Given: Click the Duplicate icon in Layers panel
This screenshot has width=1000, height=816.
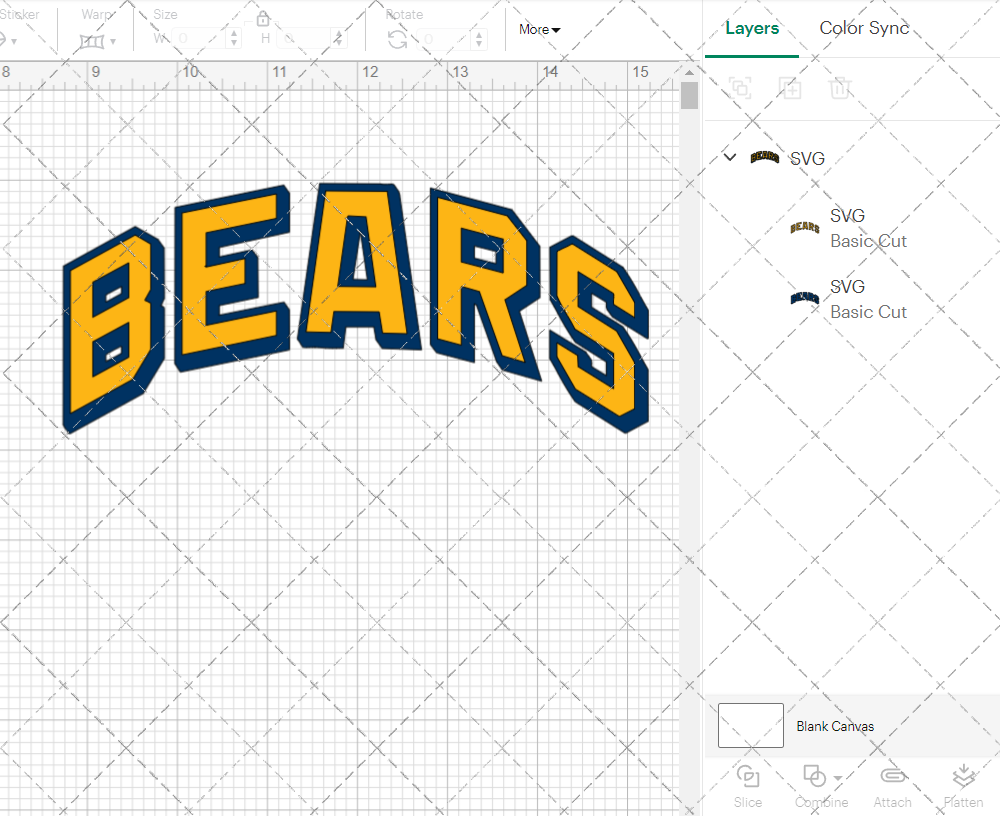Looking at the screenshot, I should [x=790, y=88].
